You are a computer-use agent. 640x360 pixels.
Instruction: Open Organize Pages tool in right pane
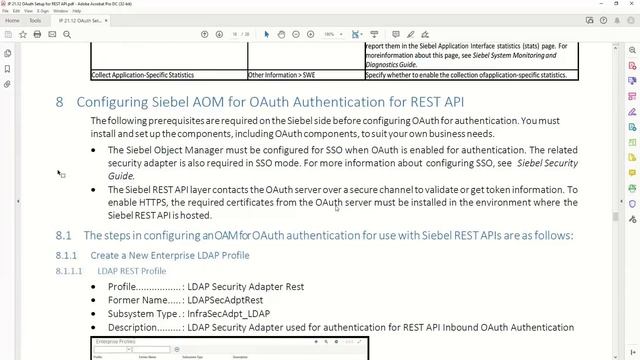tap(632, 96)
